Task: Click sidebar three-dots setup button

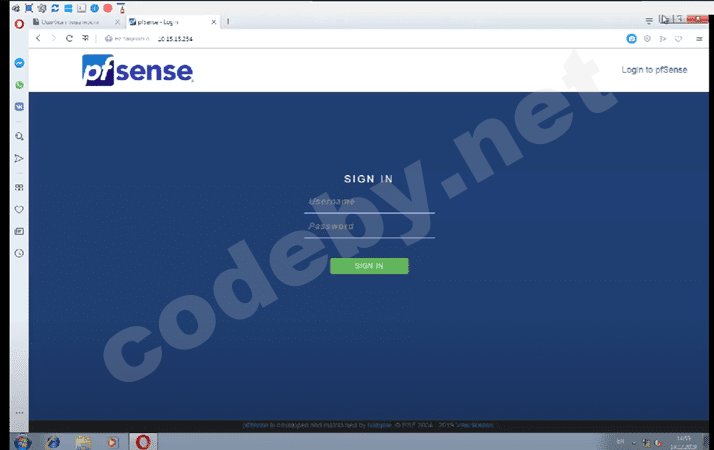Action: (x=19, y=413)
